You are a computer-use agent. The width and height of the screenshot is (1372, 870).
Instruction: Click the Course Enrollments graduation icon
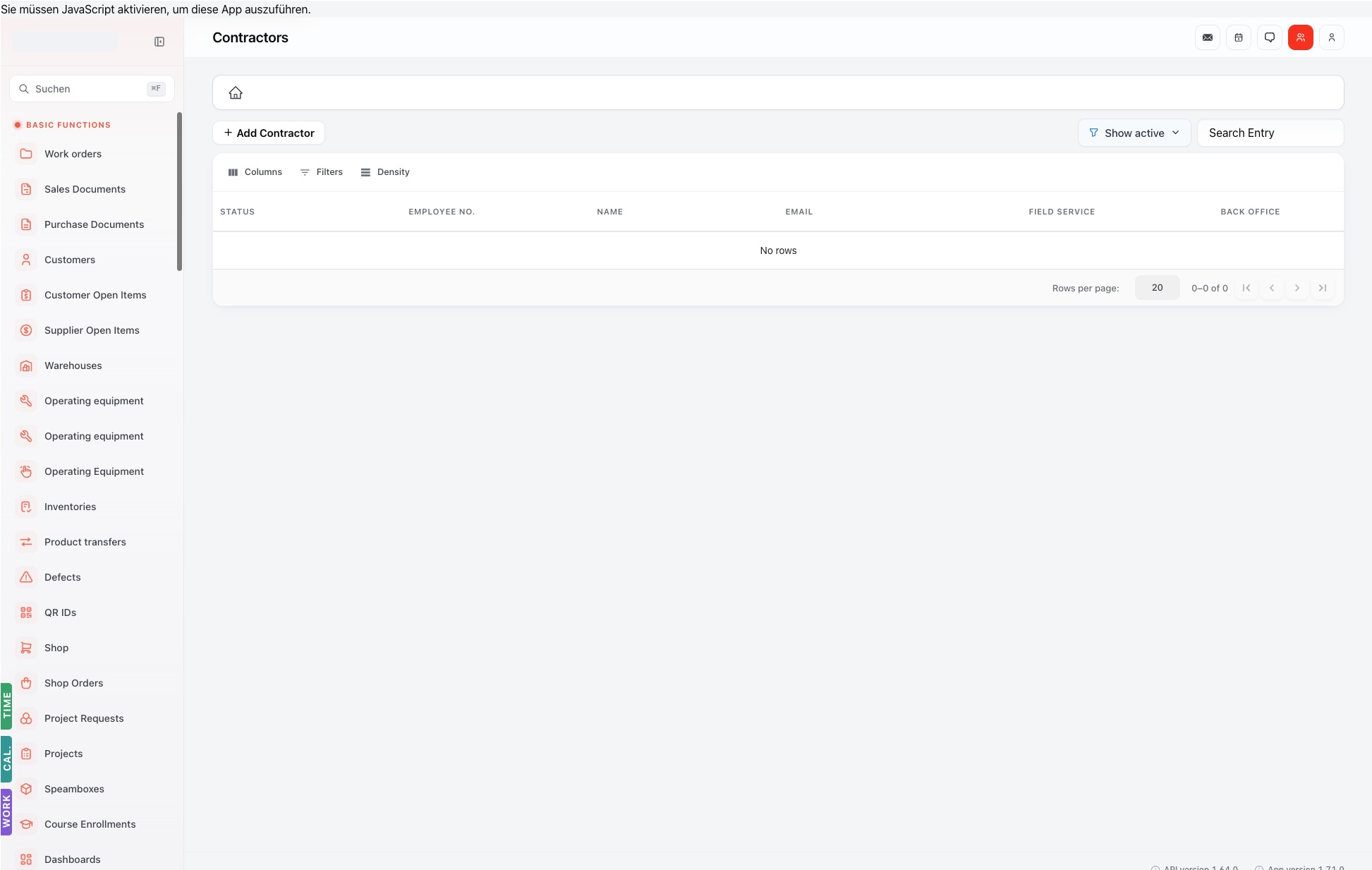[26, 824]
